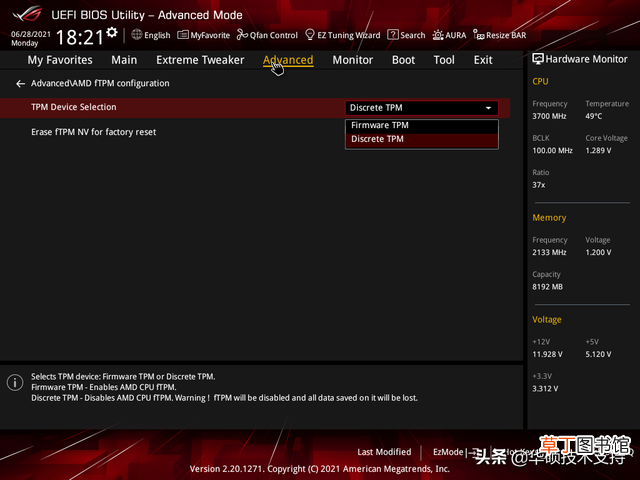Click the globe language icon
Image resolution: width=640 pixels, height=480 pixels.
point(137,35)
